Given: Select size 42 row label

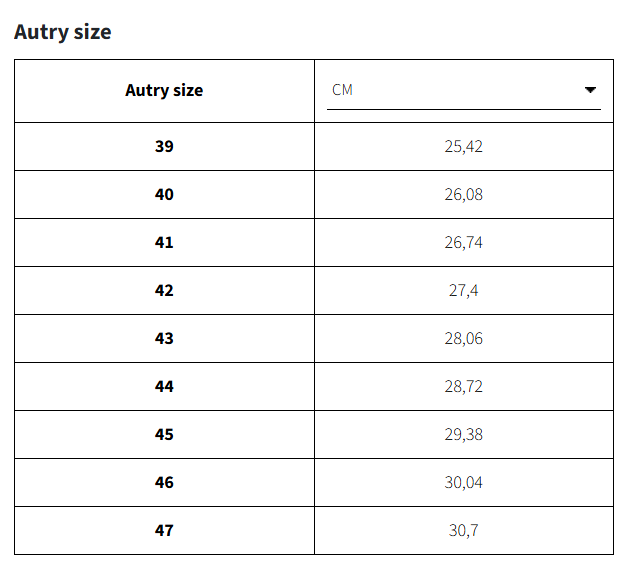Looking at the screenshot, I should [164, 290].
